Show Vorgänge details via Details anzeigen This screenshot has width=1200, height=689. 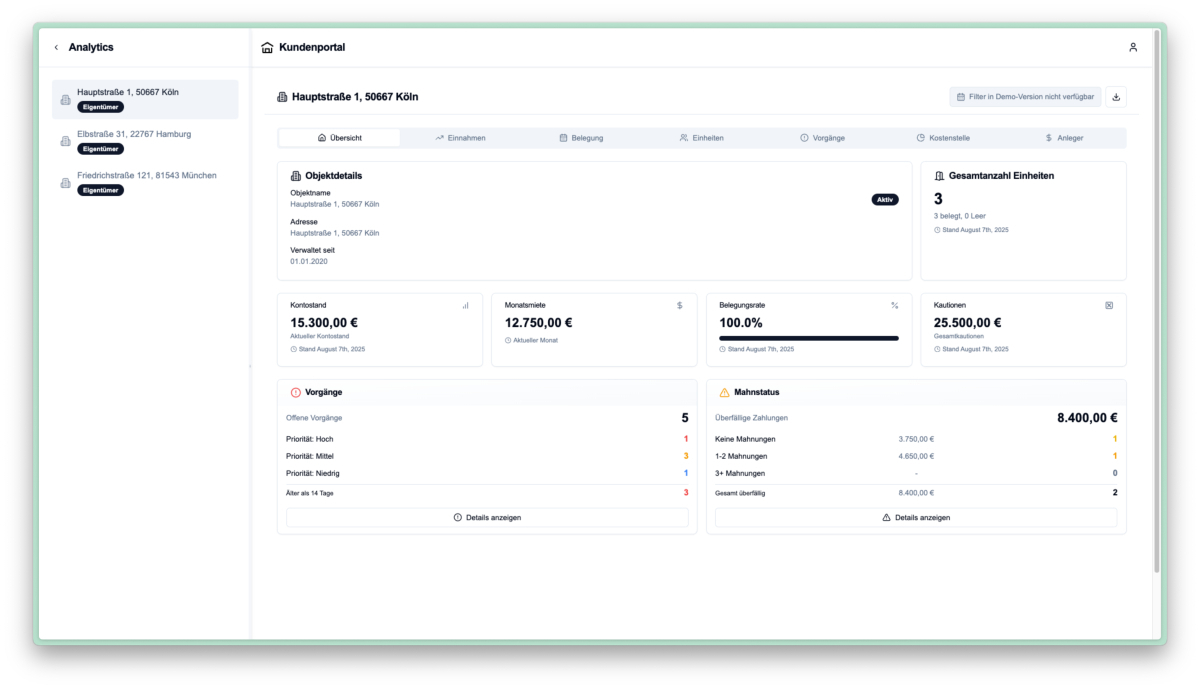point(487,518)
